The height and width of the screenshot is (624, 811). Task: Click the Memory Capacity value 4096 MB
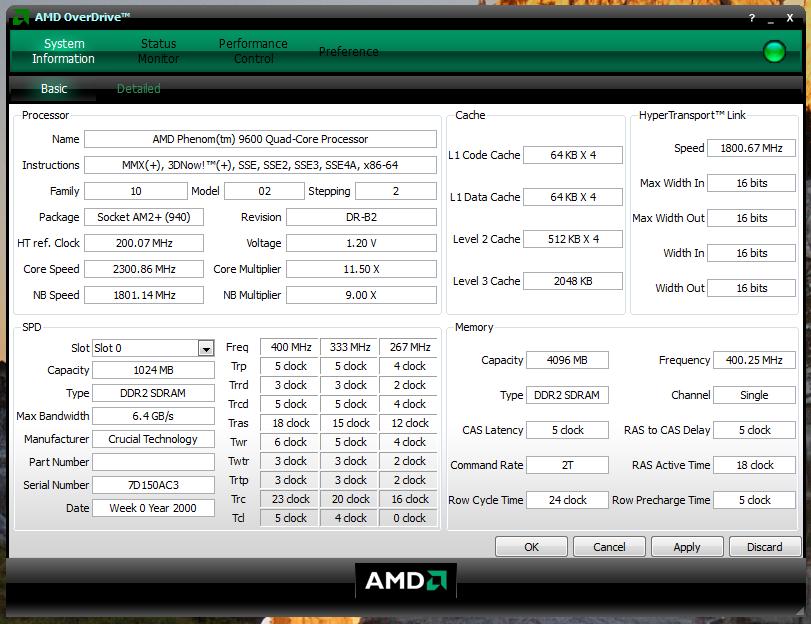pos(567,360)
